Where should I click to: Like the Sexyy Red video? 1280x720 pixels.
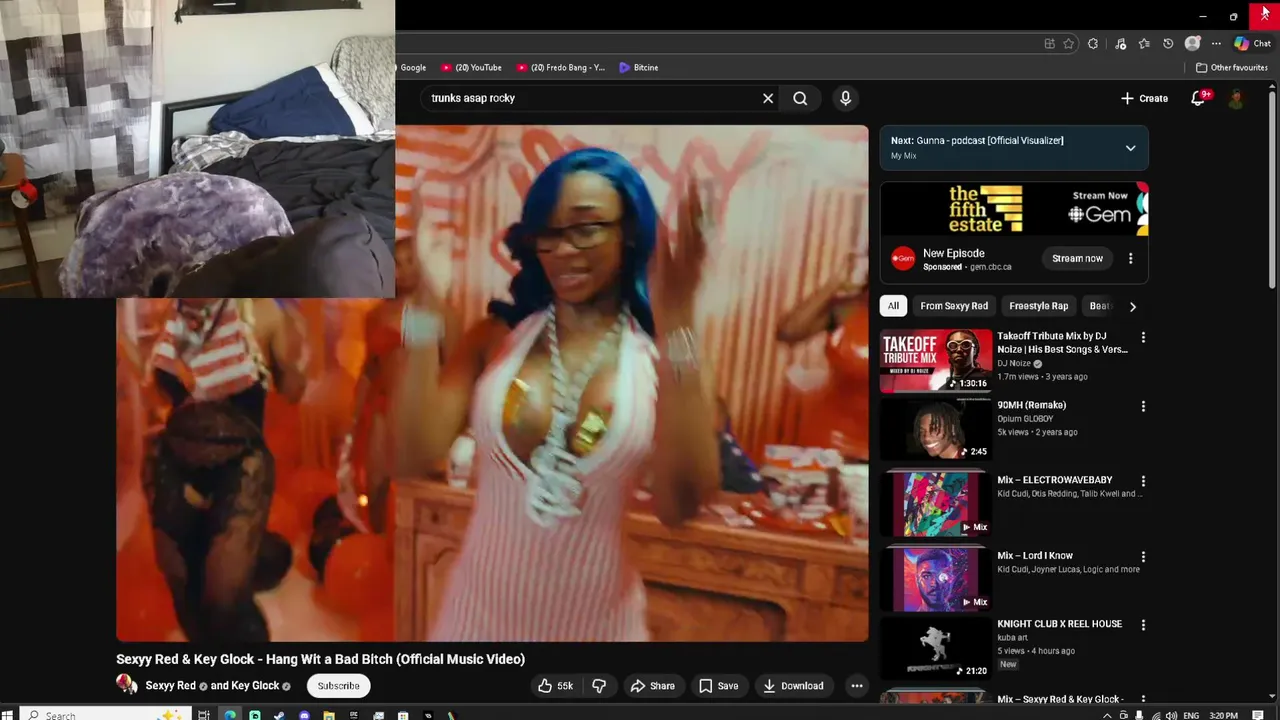tap(555, 686)
